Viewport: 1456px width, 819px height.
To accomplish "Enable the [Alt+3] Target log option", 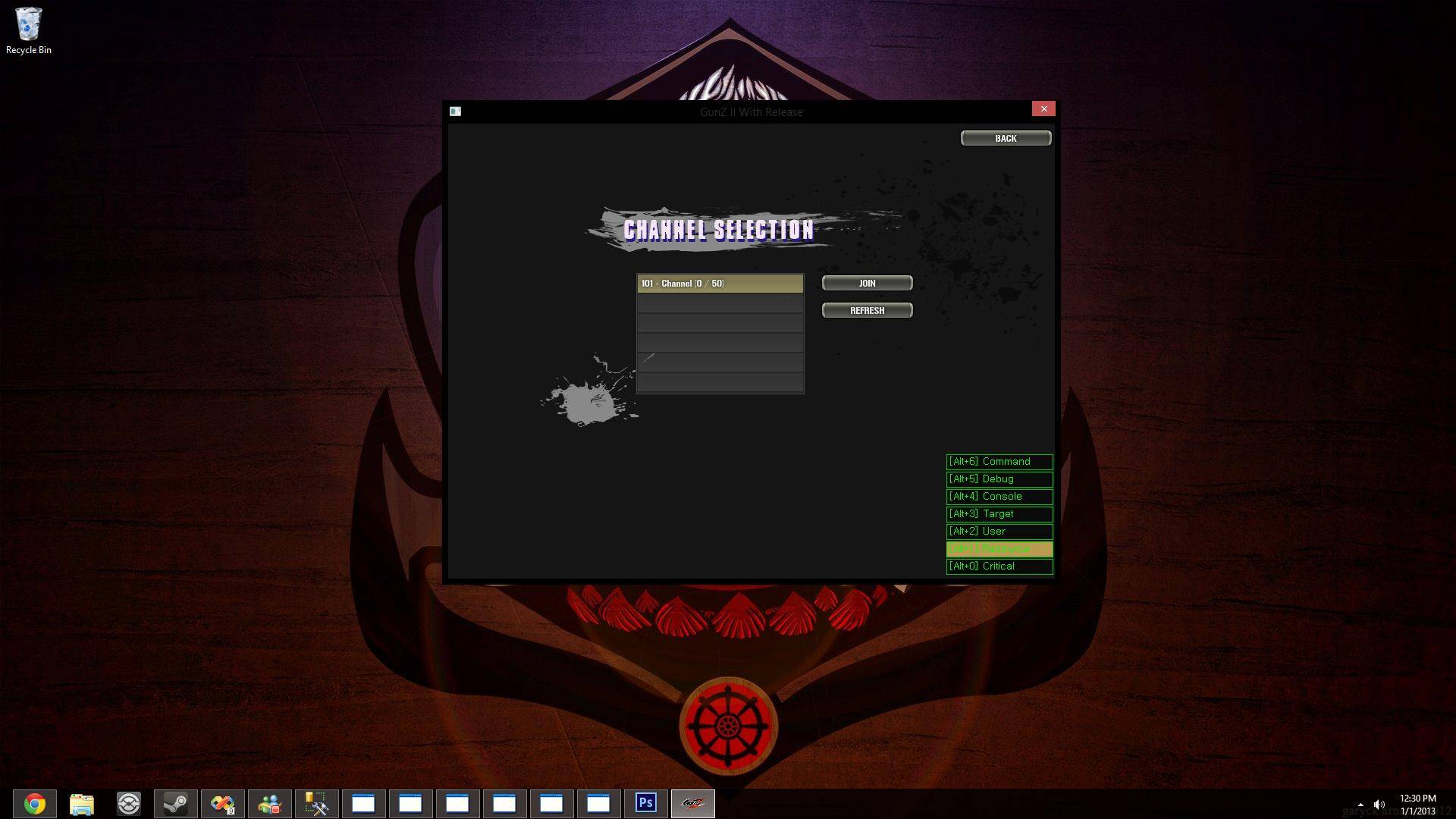I will click(x=999, y=513).
